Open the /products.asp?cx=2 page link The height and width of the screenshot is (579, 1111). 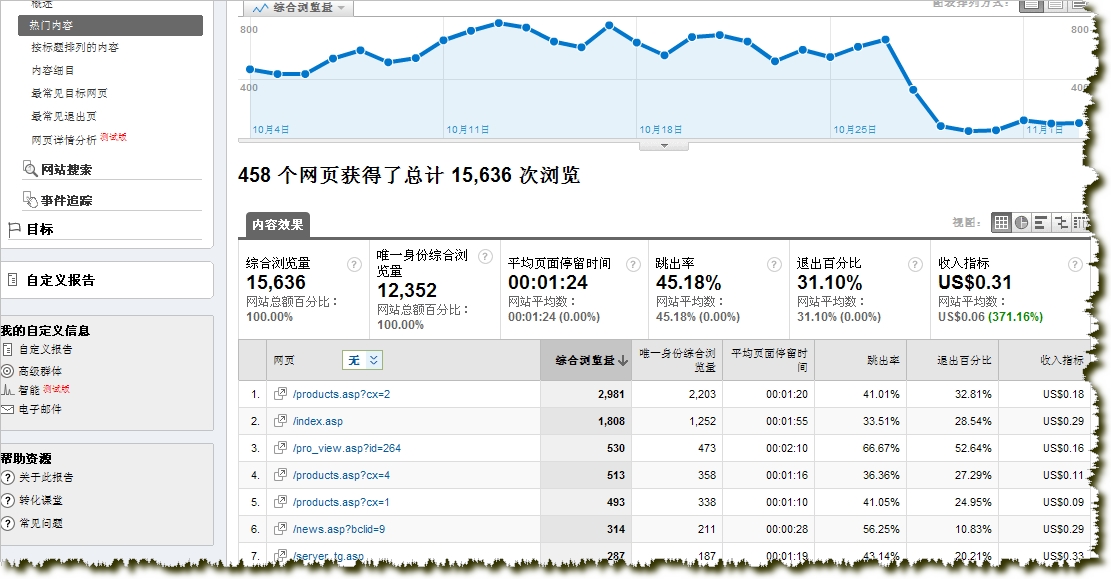[x=341, y=394]
